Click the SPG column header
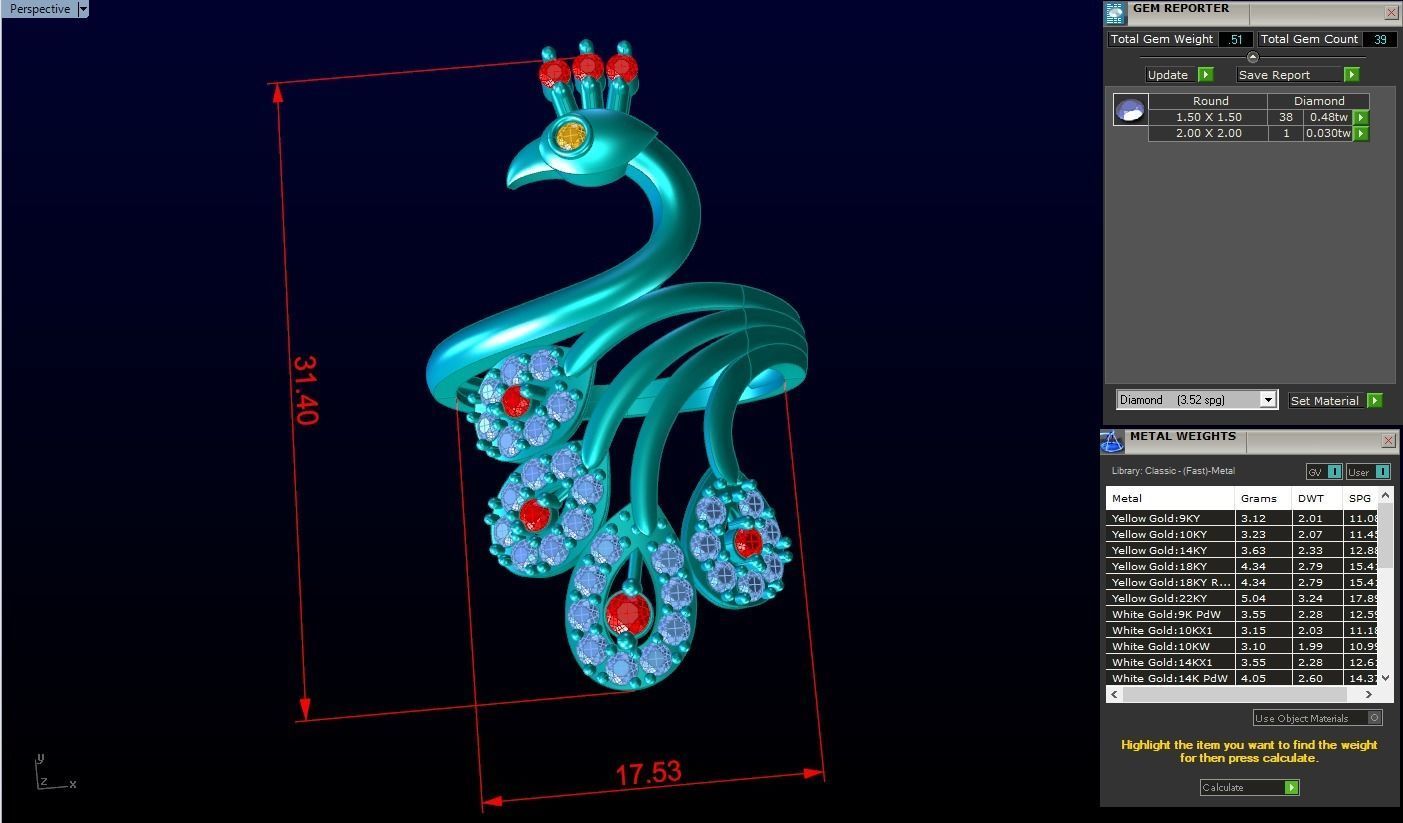Viewport: 1403px width, 823px height. (x=1360, y=498)
